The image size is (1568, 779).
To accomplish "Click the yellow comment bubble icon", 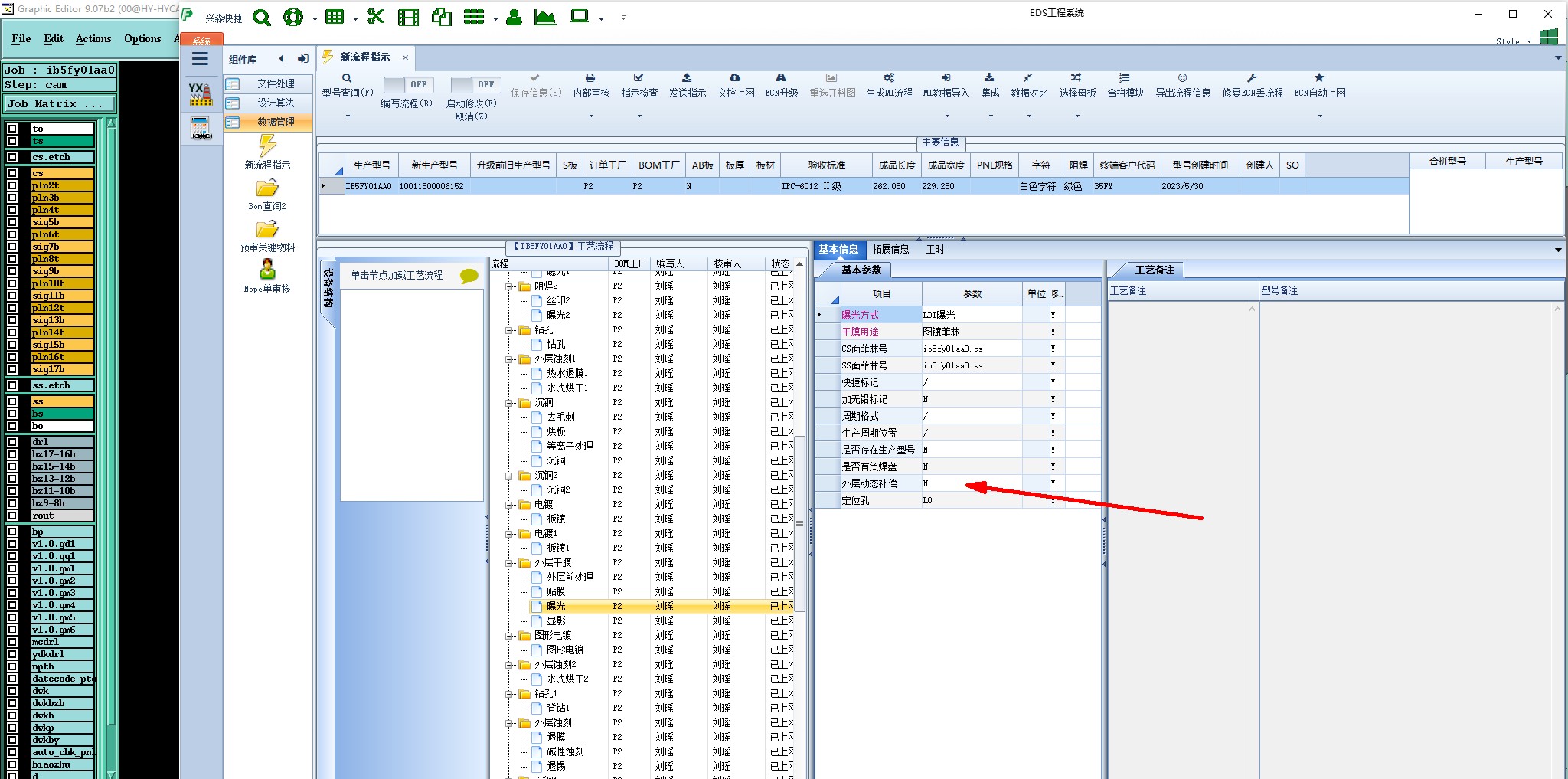I will (469, 276).
